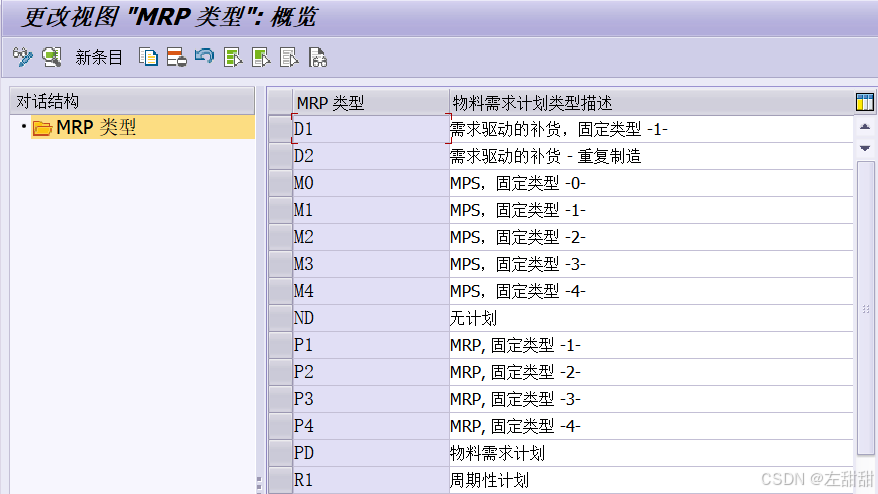Click the M3 MRP type cell
Screen dimensions: 878x494
pyautogui.click(x=371, y=264)
